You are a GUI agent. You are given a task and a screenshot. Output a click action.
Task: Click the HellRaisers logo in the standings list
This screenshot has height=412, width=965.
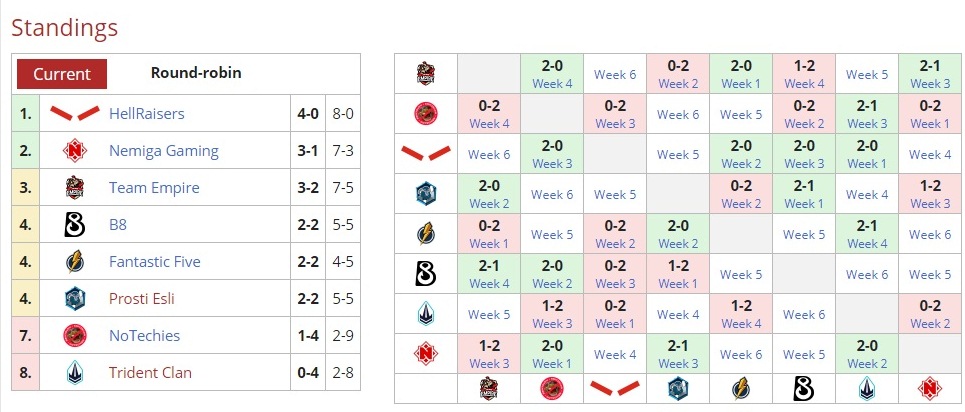coord(74,114)
